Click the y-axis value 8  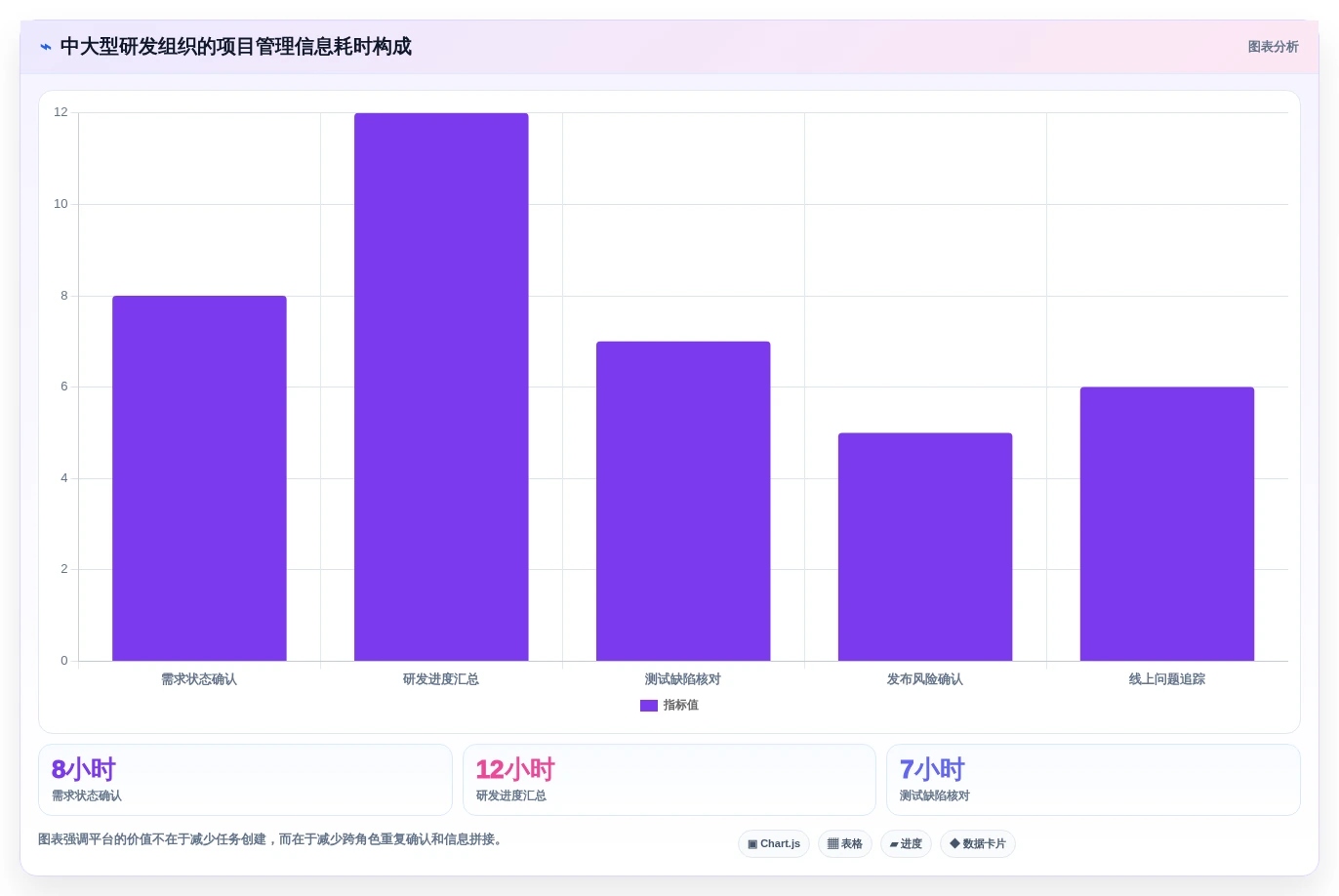(64, 296)
